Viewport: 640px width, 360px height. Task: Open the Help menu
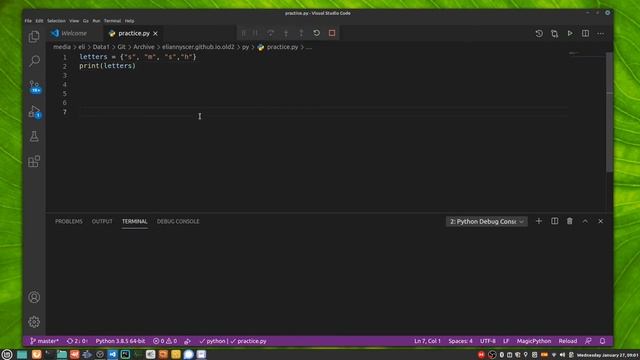pyautogui.click(x=129, y=21)
